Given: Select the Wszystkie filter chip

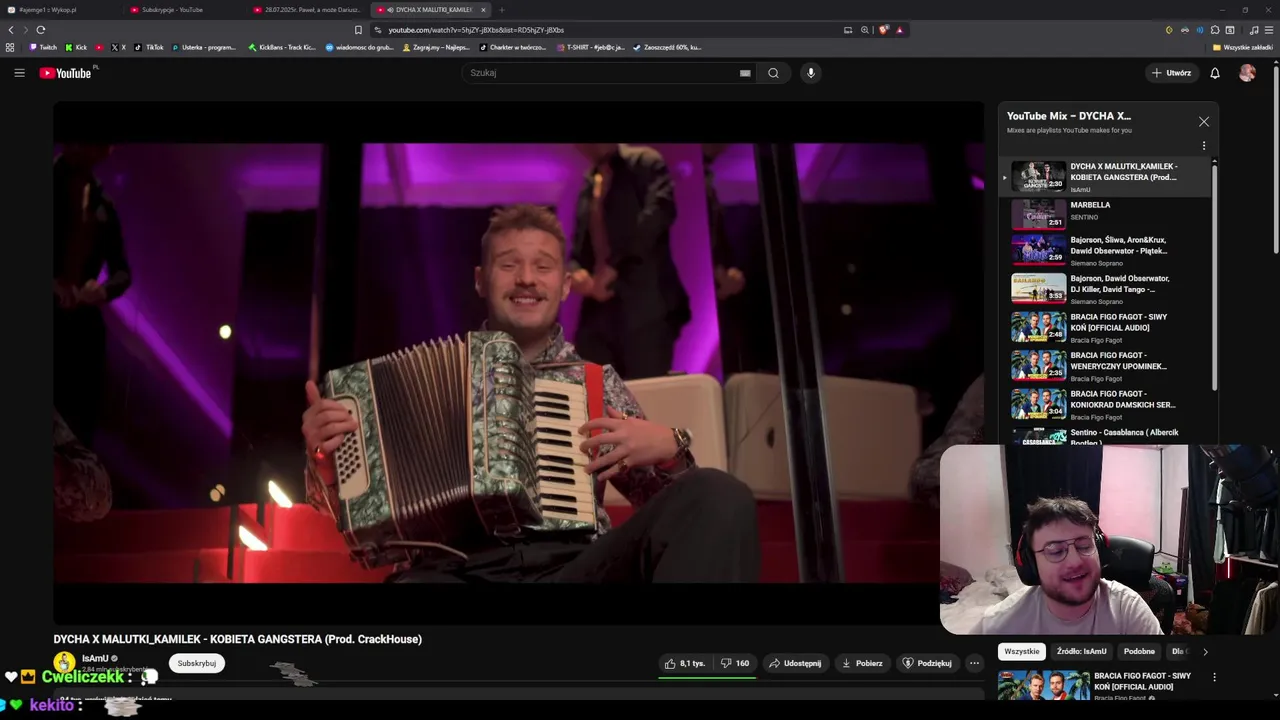Looking at the screenshot, I should 1021,651.
